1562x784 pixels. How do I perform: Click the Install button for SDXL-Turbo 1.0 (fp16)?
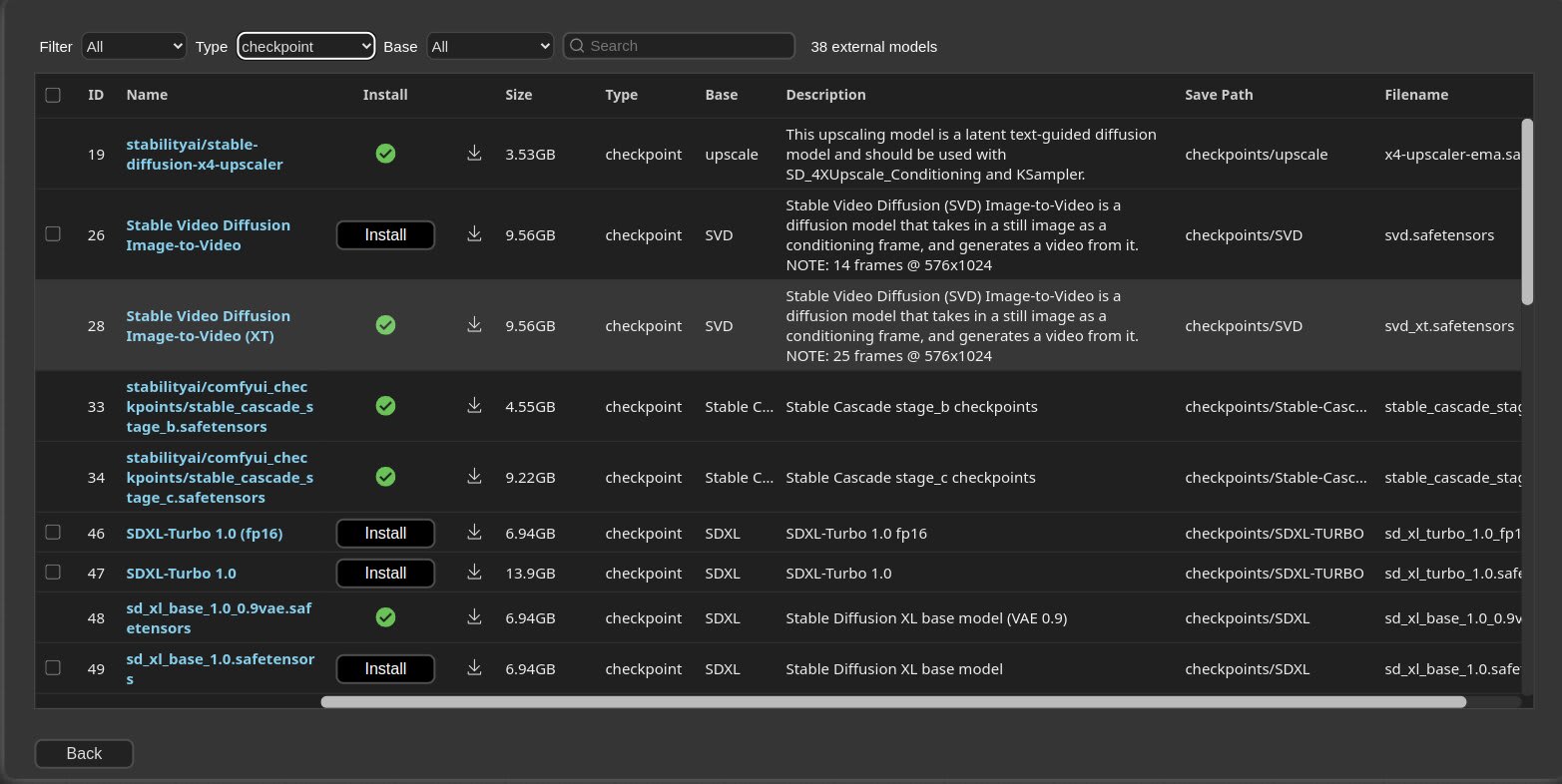pyautogui.click(x=385, y=533)
